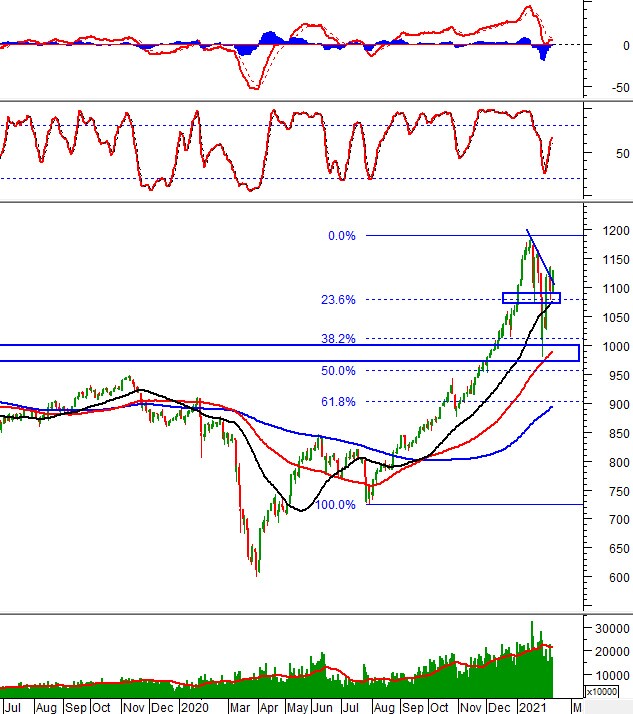Click the 0.0% Fibonacci level label
Viewport: 633px width, 714px height.
point(342,236)
